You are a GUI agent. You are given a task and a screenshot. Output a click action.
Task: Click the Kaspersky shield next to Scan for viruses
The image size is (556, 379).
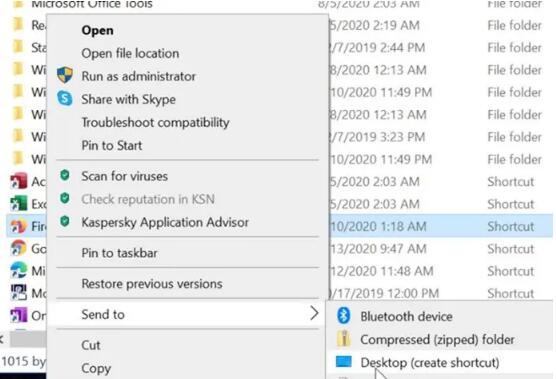(65, 175)
